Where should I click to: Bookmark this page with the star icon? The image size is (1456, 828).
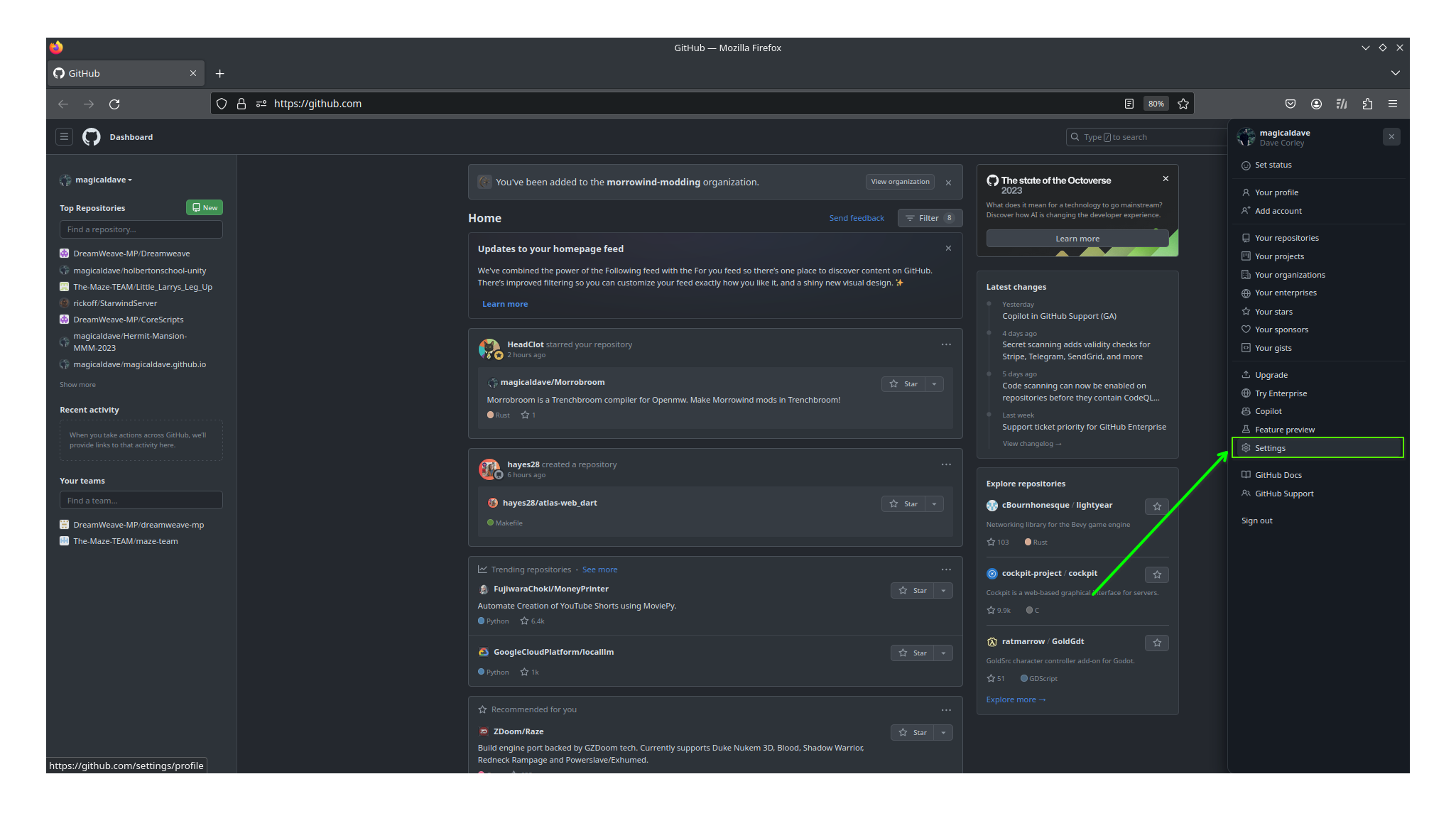coord(1183,104)
